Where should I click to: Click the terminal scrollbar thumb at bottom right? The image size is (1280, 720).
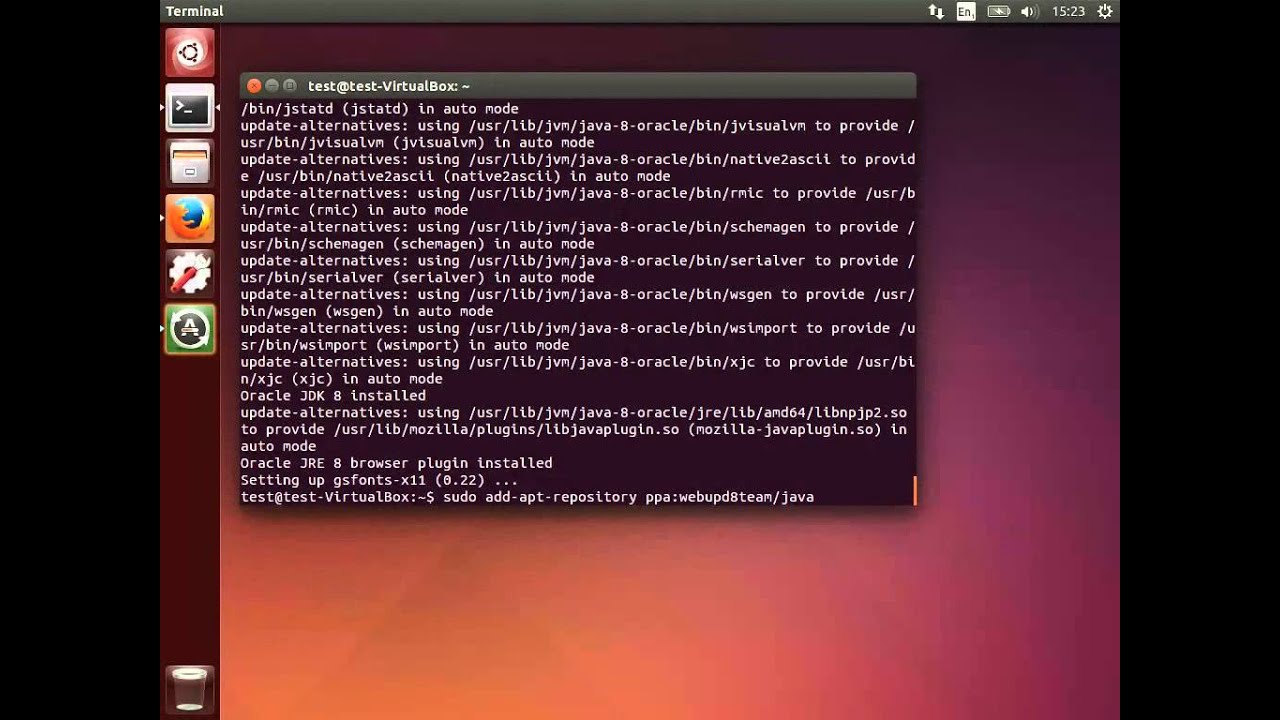pos(914,490)
